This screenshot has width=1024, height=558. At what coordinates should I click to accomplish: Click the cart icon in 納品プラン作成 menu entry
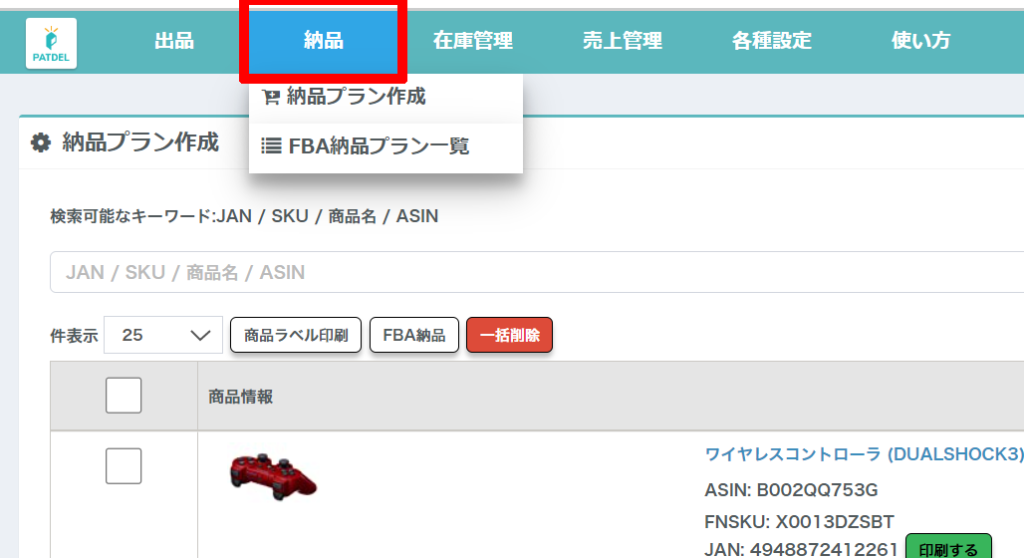tap(270, 97)
